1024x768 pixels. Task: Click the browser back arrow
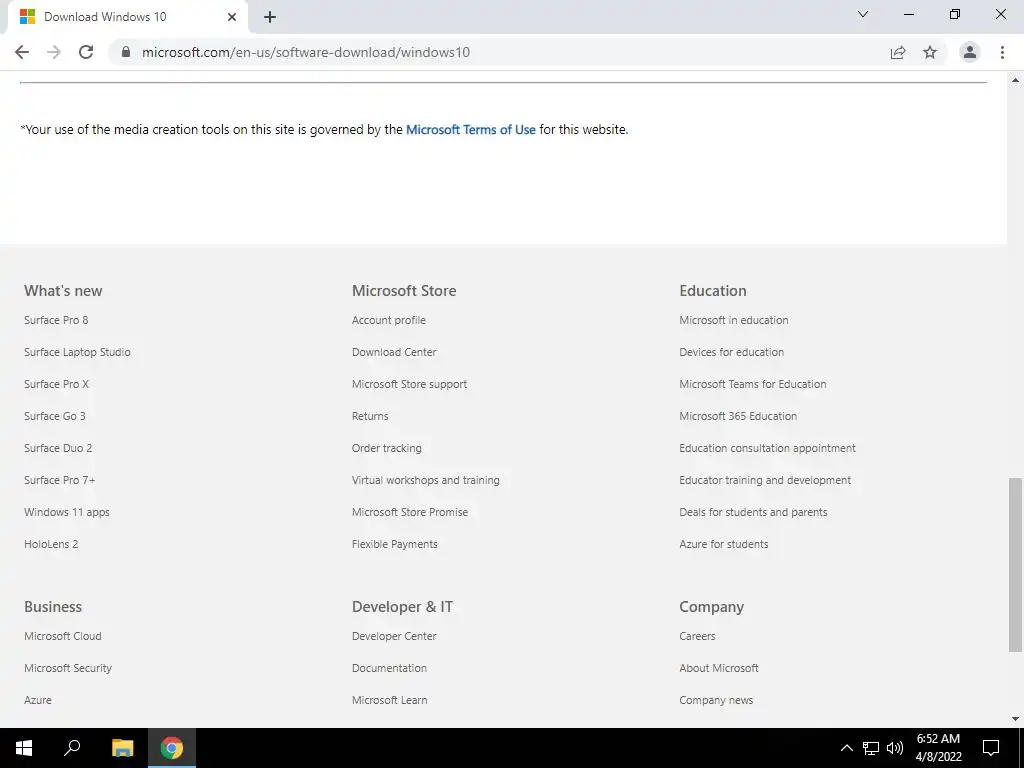[22, 52]
